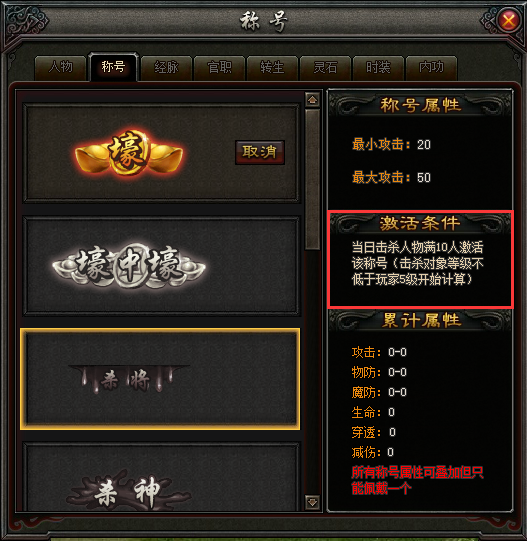527x541 pixels.
Task: Go to the 时装 tab
Action: point(378,68)
